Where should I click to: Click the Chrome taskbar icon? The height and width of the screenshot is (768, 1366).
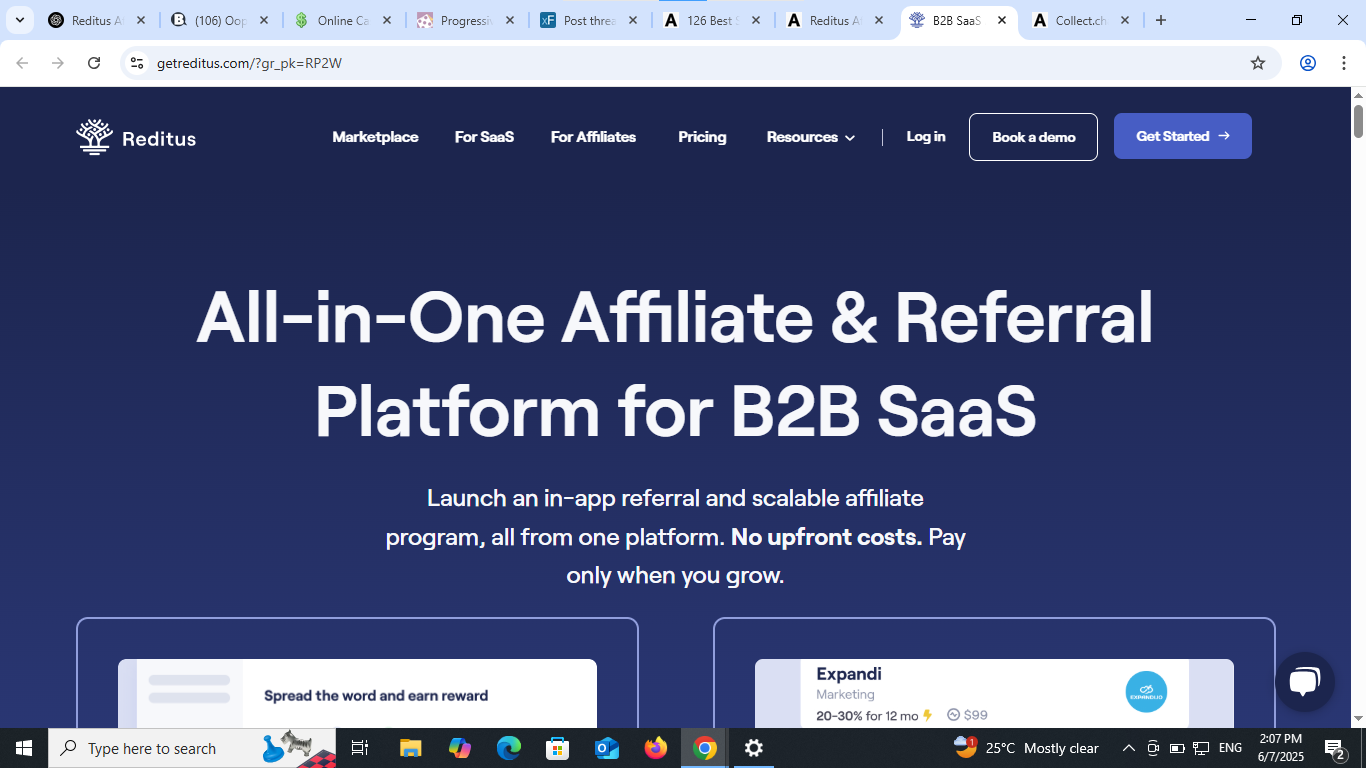[x=705, y=748]
